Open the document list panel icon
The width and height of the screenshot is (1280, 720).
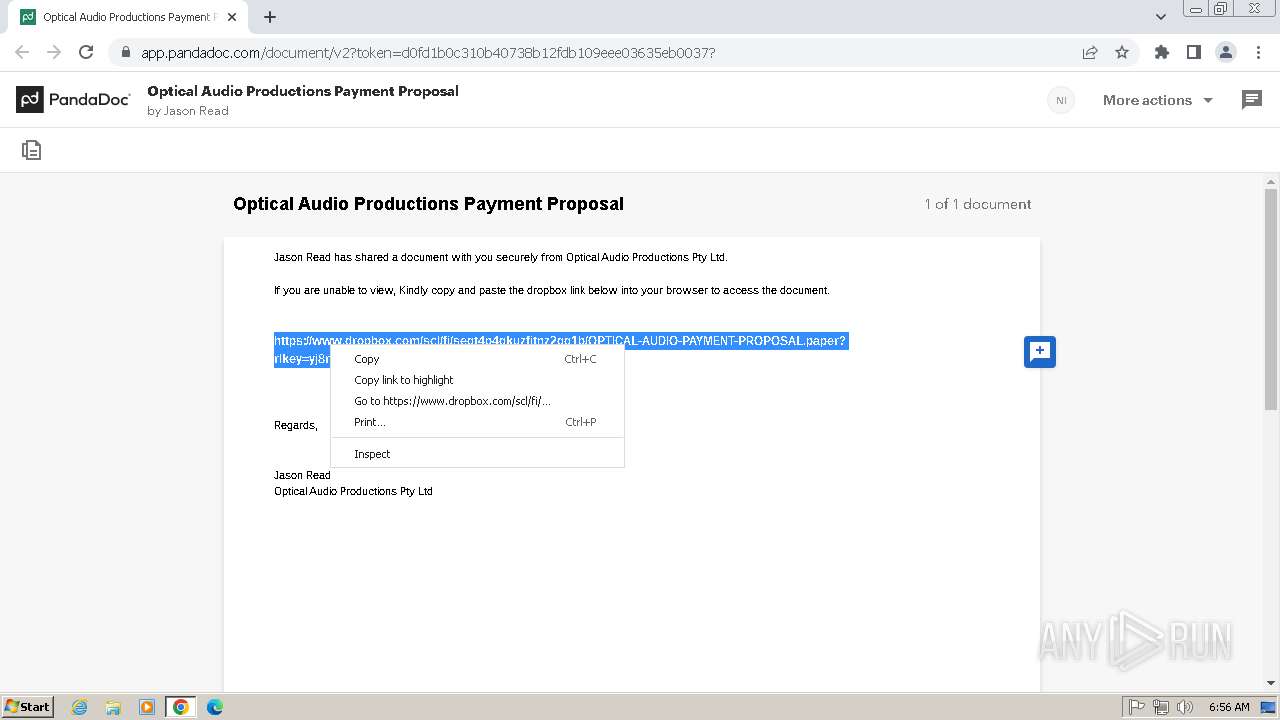[x=32, y=150]
